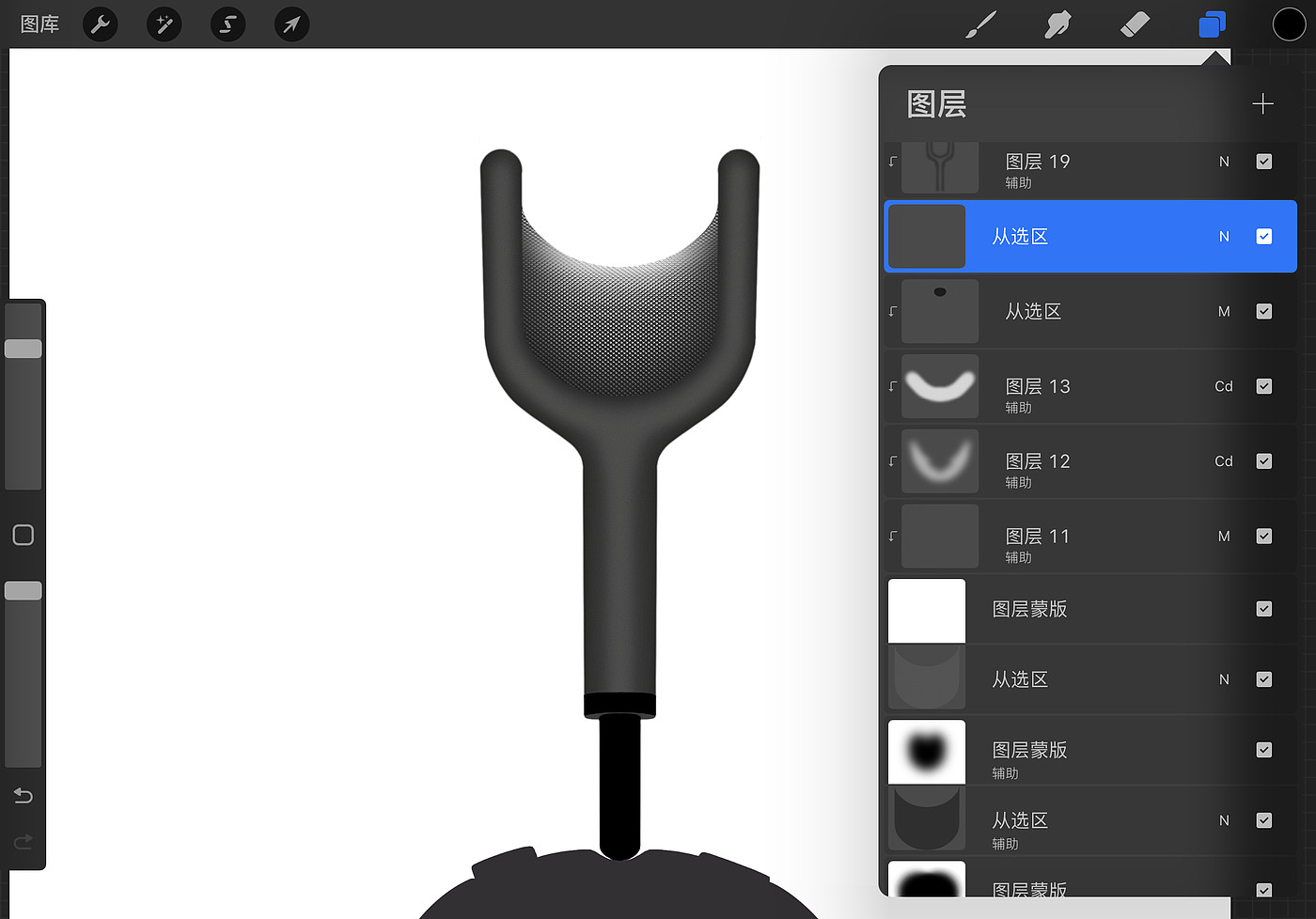Toggle checkbox of the 图层蒙版 labeled 辅助
This screenshot has width=1316, height=919.
(x=1264, y=750)
